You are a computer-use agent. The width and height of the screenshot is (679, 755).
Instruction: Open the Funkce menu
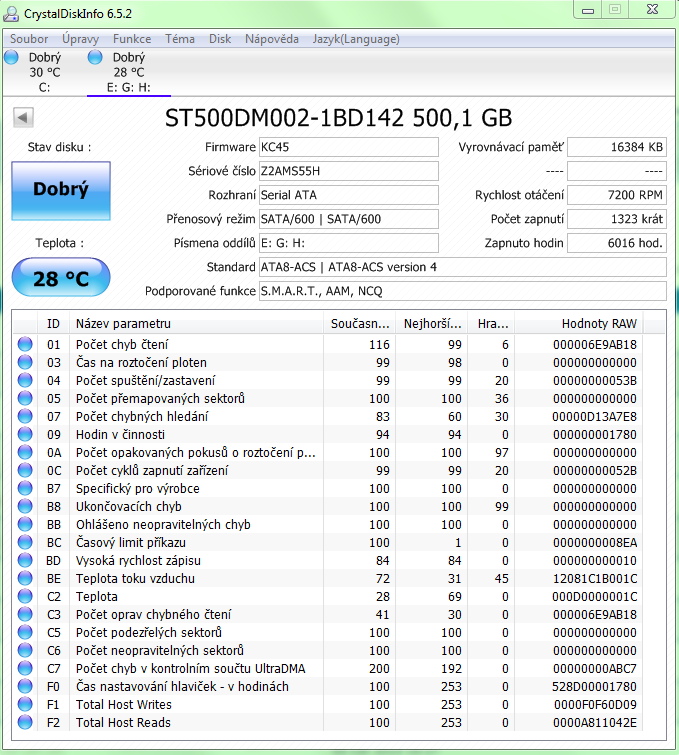(x=132, y=39)
